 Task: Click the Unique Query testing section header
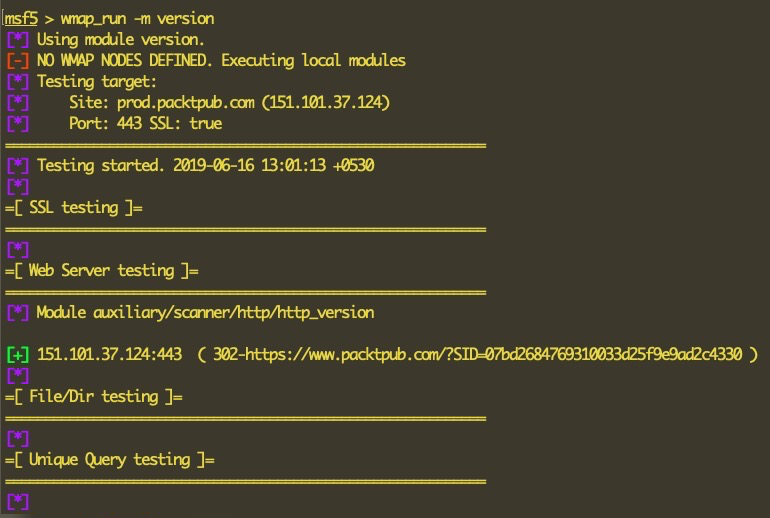(110, 459)
